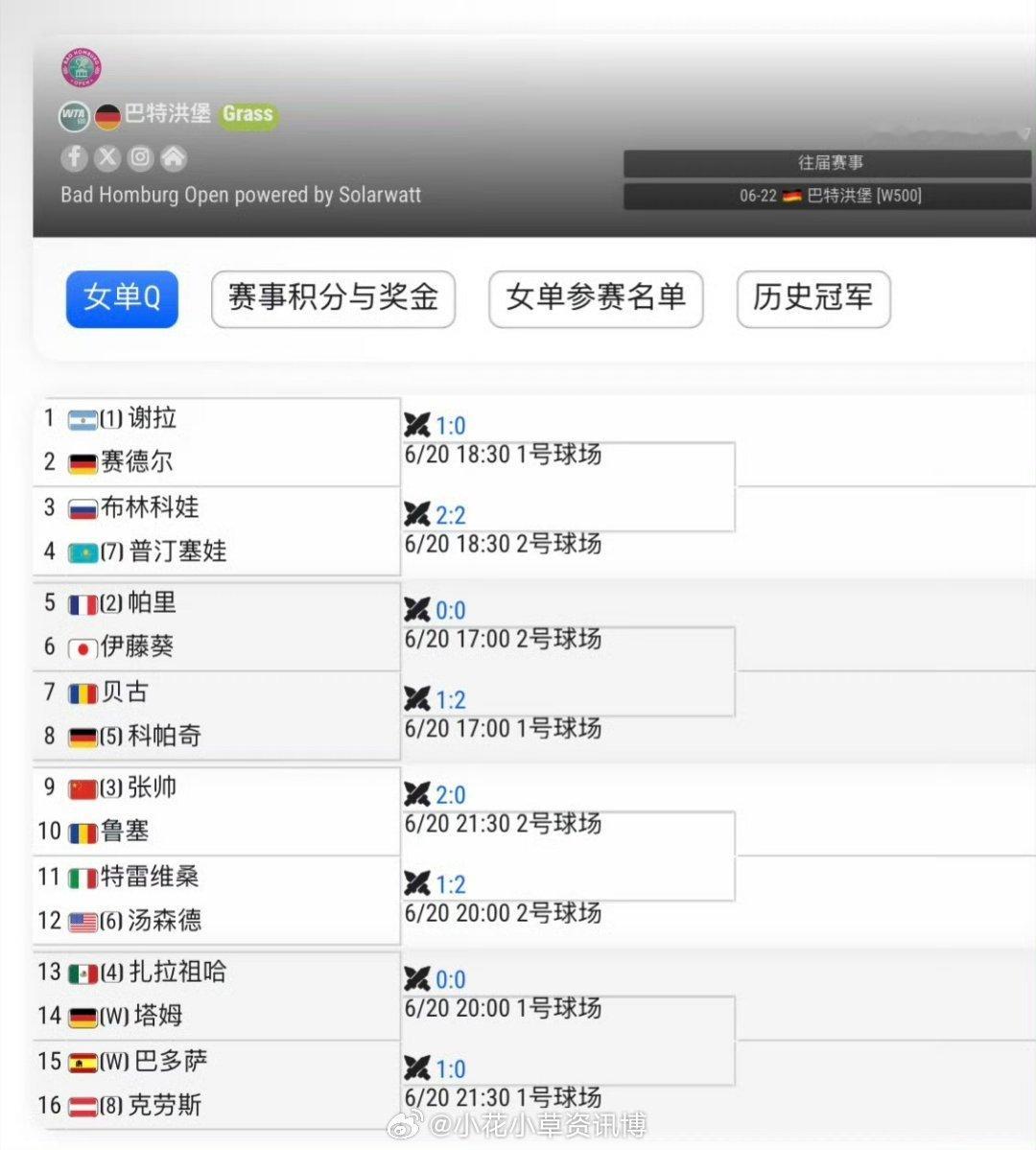The width and height of the screenshot is (1036, 1150).
Task: Open the head-to-head icon beside score 1:0 for 谢拉
Action: pyautogui.click(x=416, y=425)
